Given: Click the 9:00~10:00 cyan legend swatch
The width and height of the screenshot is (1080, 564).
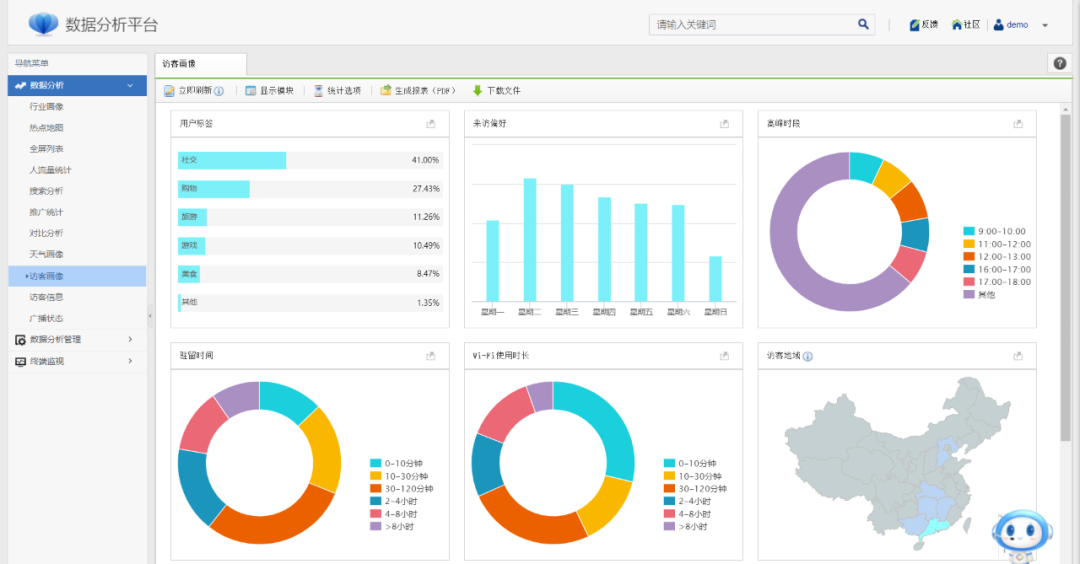Looking at the screenshot, I should pos(969,231).
